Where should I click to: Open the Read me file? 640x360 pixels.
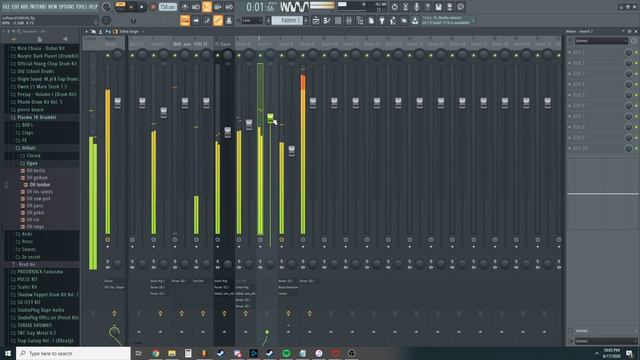pyautogui.click(x=27, y=264)
